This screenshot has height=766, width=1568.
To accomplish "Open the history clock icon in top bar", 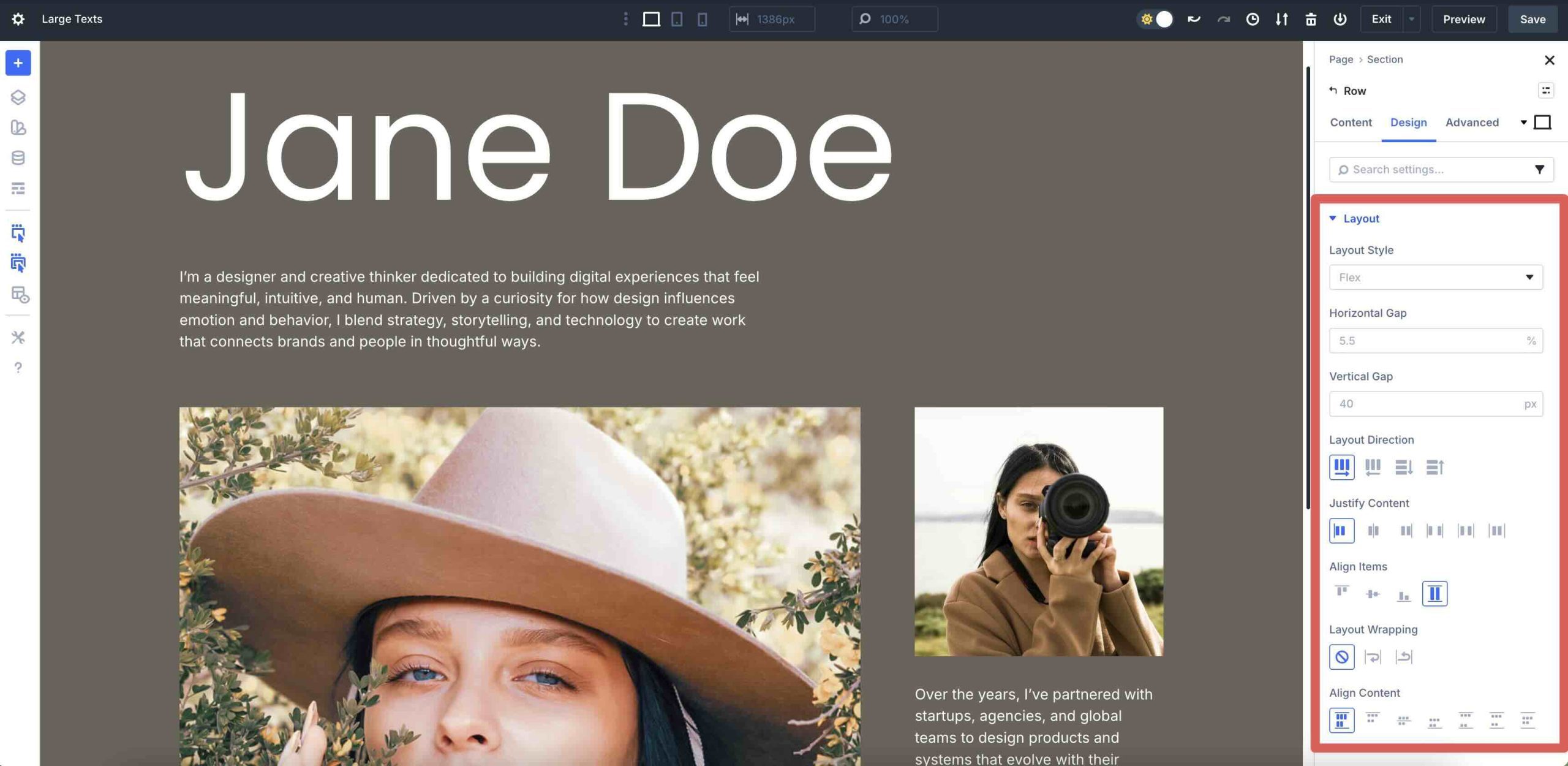I will pos(1253,19).
